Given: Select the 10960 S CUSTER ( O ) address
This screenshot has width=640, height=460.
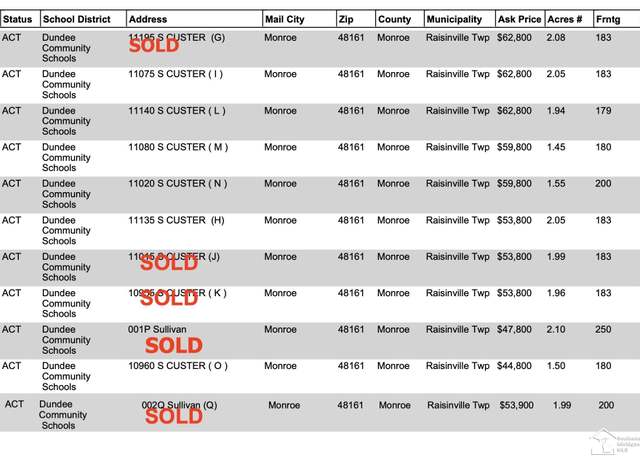Looking at the screenshot, I should (x=178, y=366).
